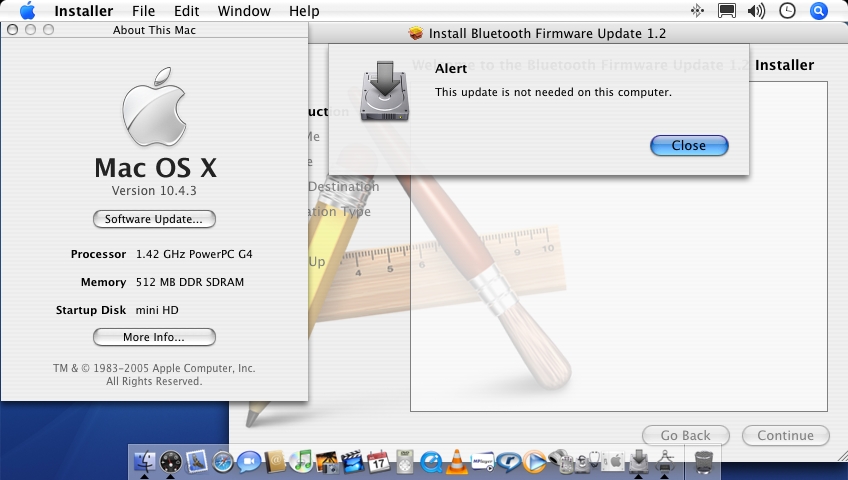Click the Displays icon in menu bar
Screen dimensions: 848x480
tap(726, 11)
